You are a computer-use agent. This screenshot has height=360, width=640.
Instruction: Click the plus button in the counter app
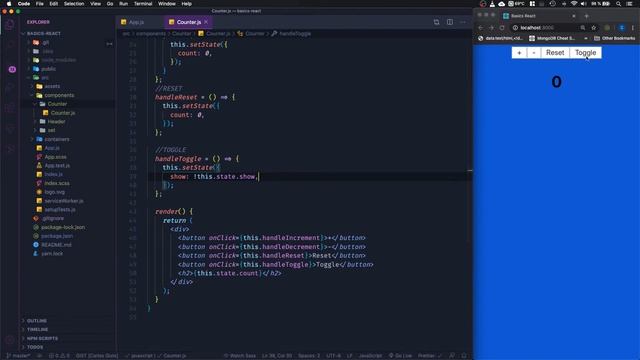pyautogui.click(x=519, y=53)
